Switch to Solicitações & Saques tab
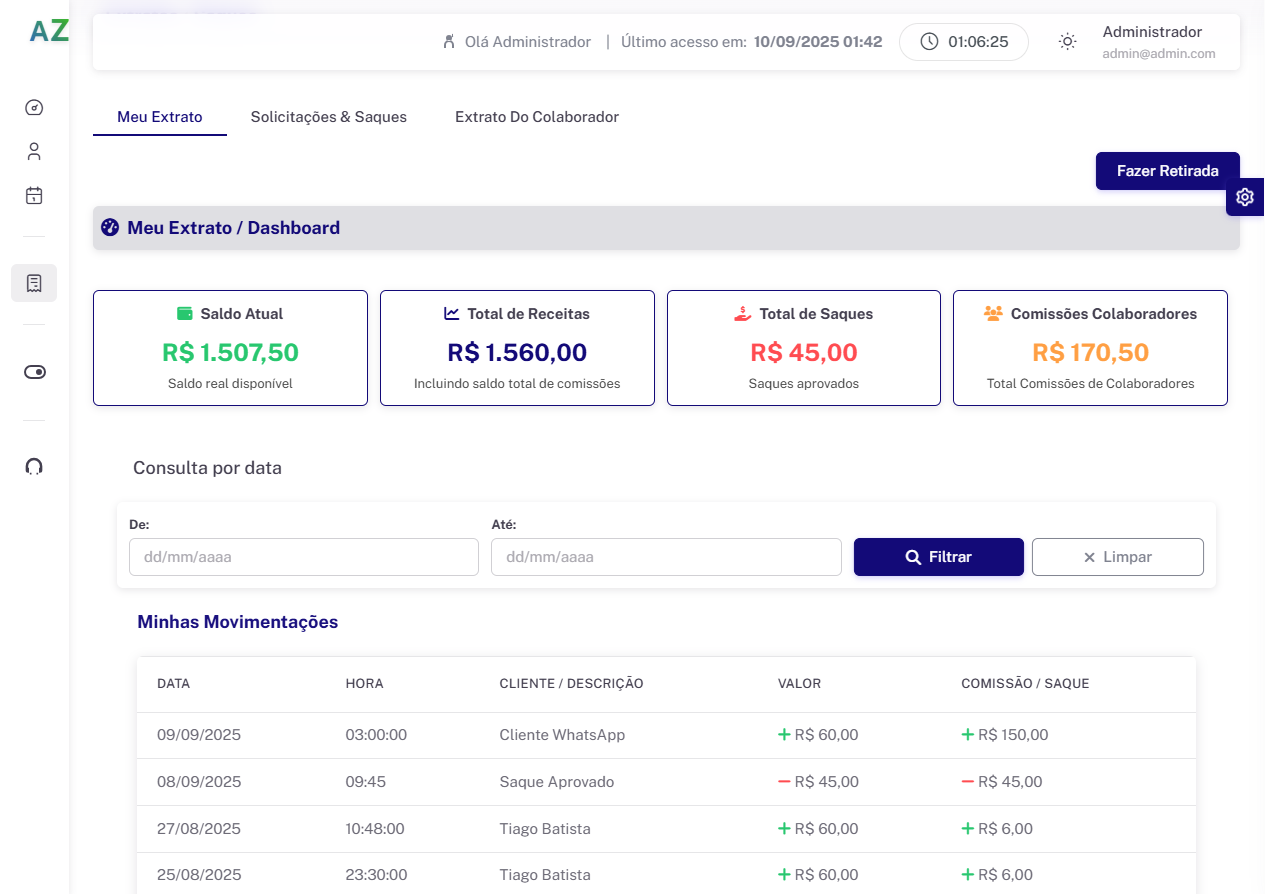 click(328, 117)
